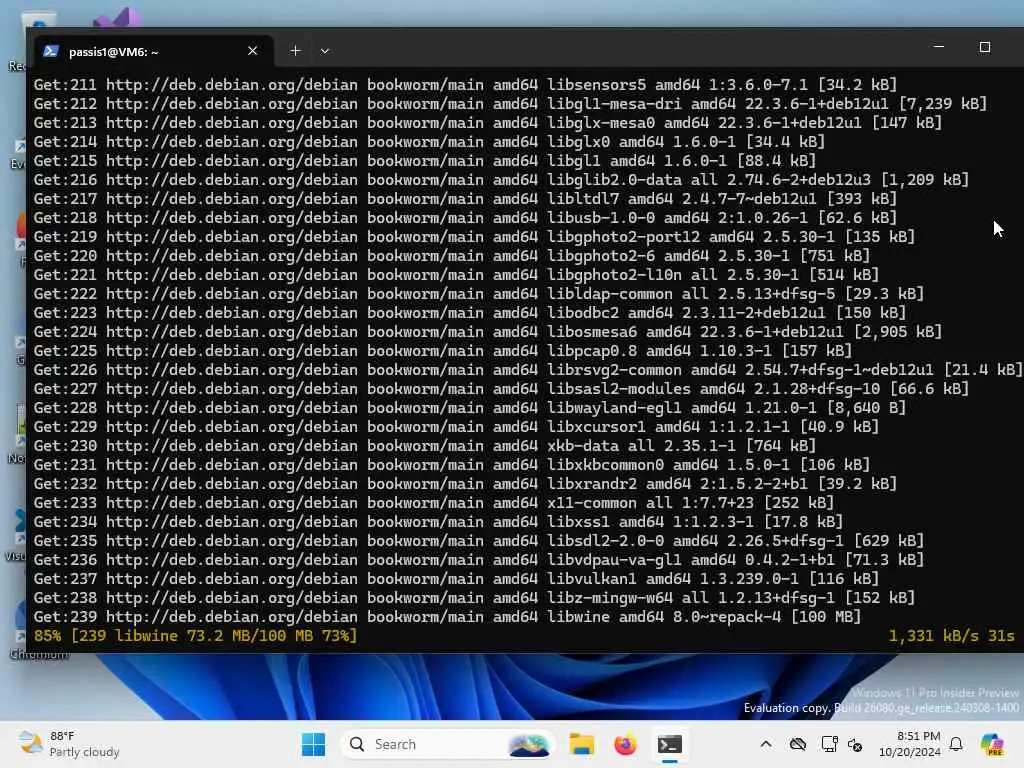Click the line Get:226 librsvg2-common
Viewport: 1024px width, 768px height.
(528, 370)
